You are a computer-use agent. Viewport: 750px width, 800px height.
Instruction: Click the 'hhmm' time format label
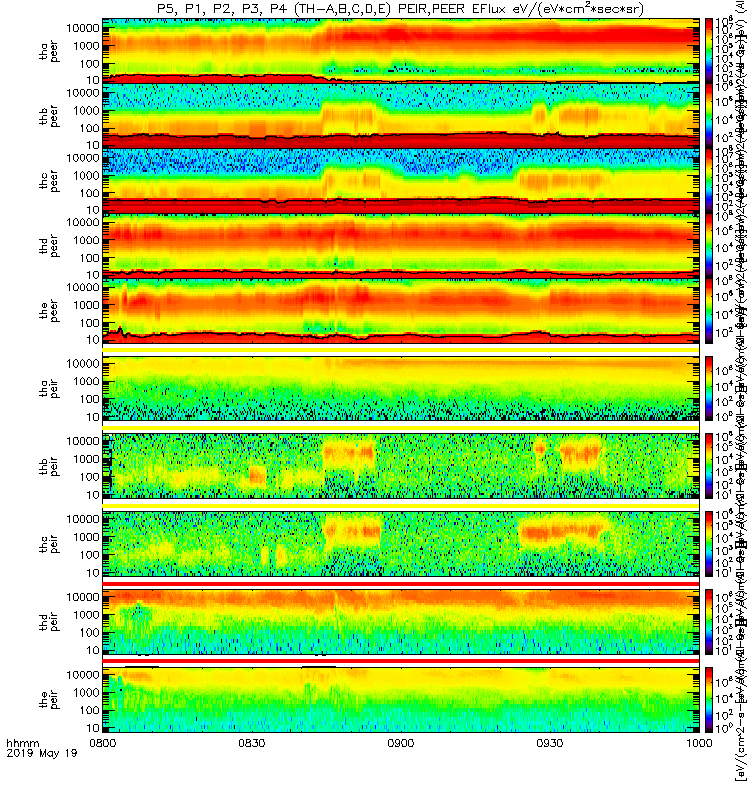22,743
